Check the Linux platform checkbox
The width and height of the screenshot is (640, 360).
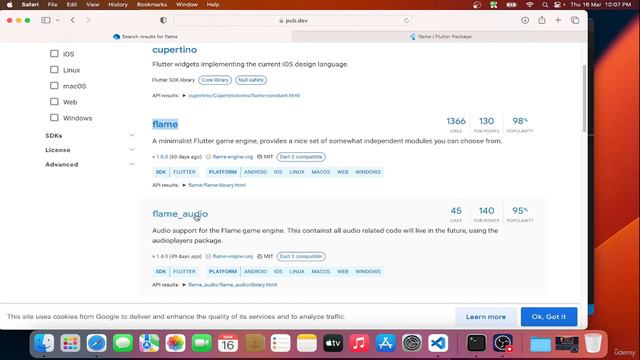pos(54,70)
